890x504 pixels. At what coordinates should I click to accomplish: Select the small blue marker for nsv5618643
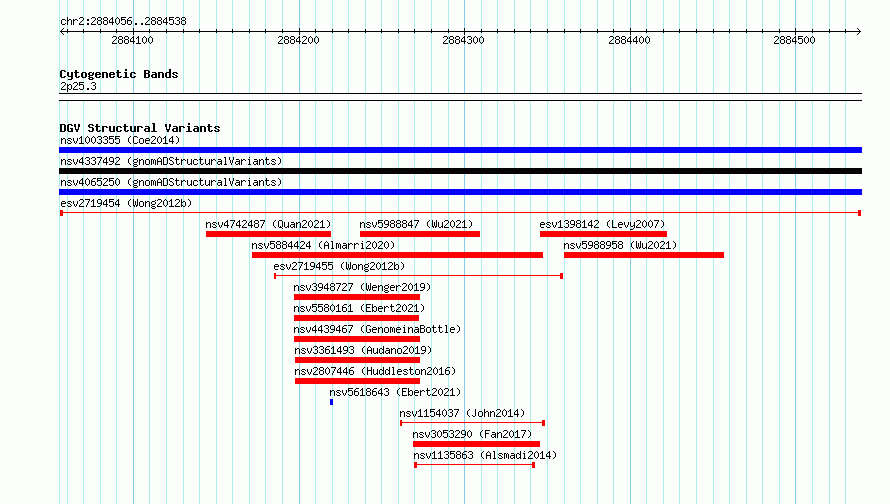tap(331, 402)
